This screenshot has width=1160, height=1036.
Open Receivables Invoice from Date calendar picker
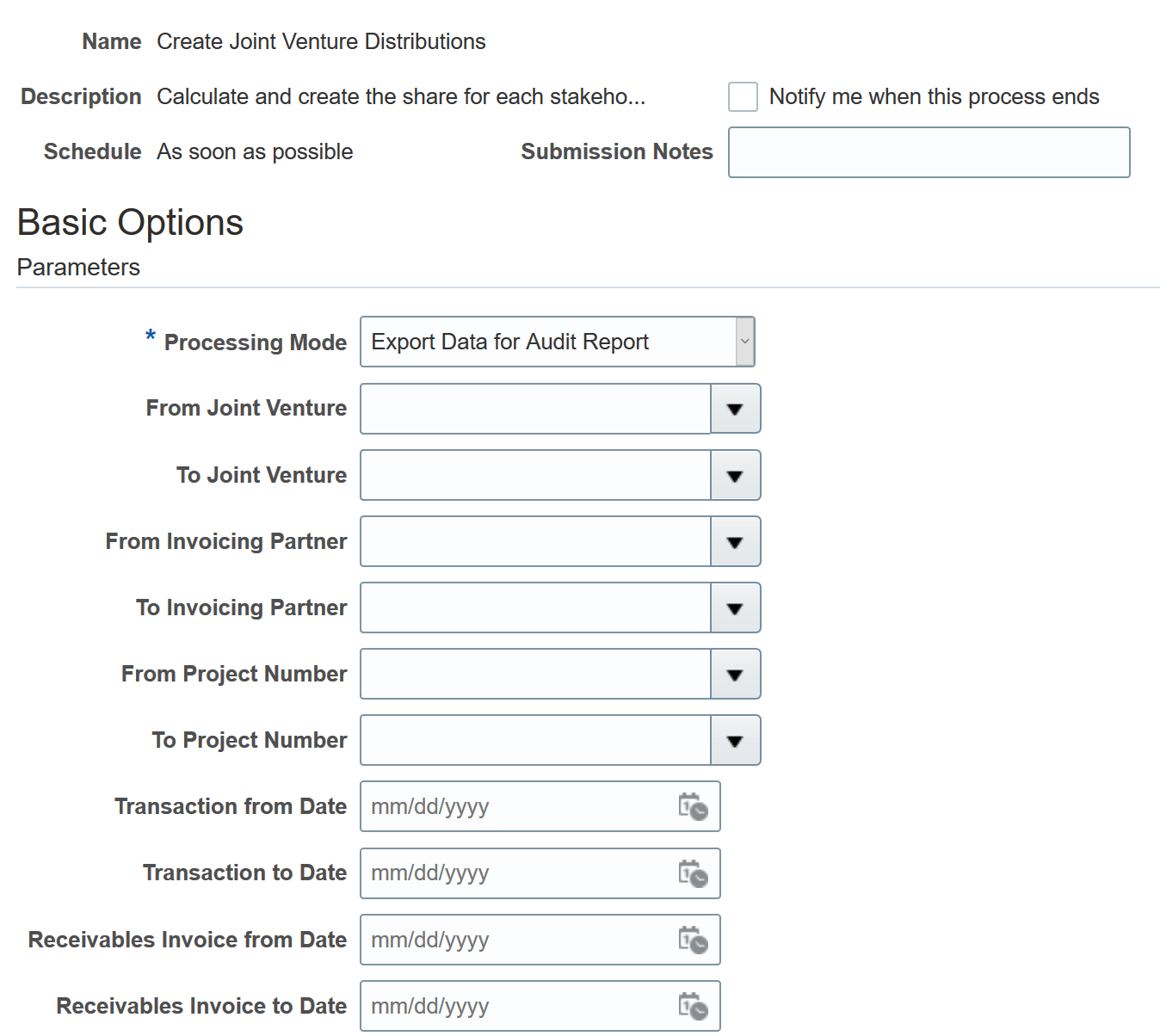[693, 940]
